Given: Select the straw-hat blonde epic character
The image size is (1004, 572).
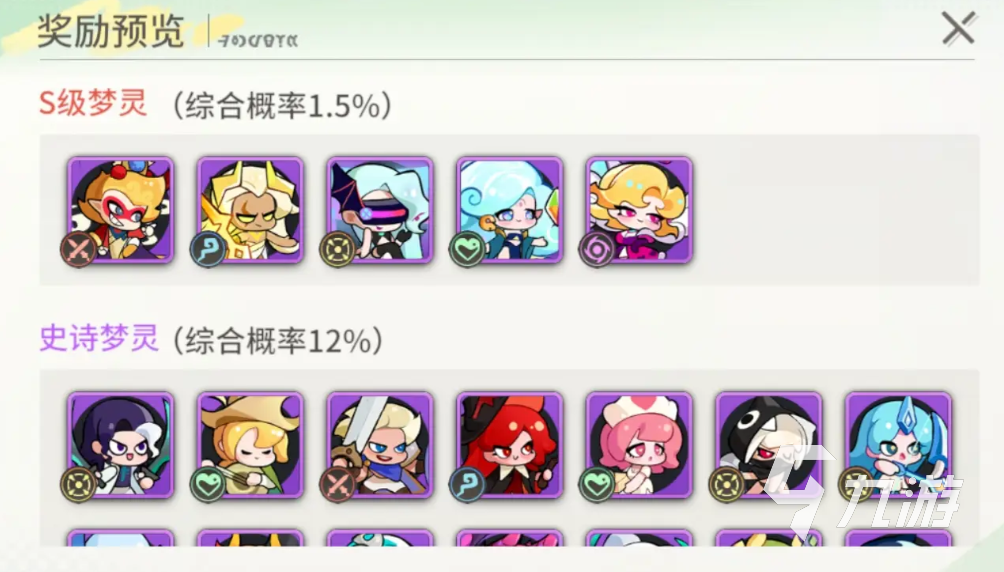Looking at the screenshot, I should (250, 445).
